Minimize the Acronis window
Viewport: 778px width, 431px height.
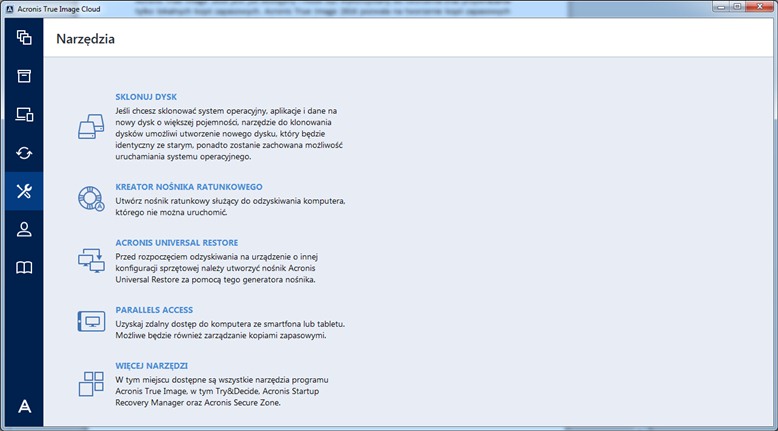pos(721,6)
